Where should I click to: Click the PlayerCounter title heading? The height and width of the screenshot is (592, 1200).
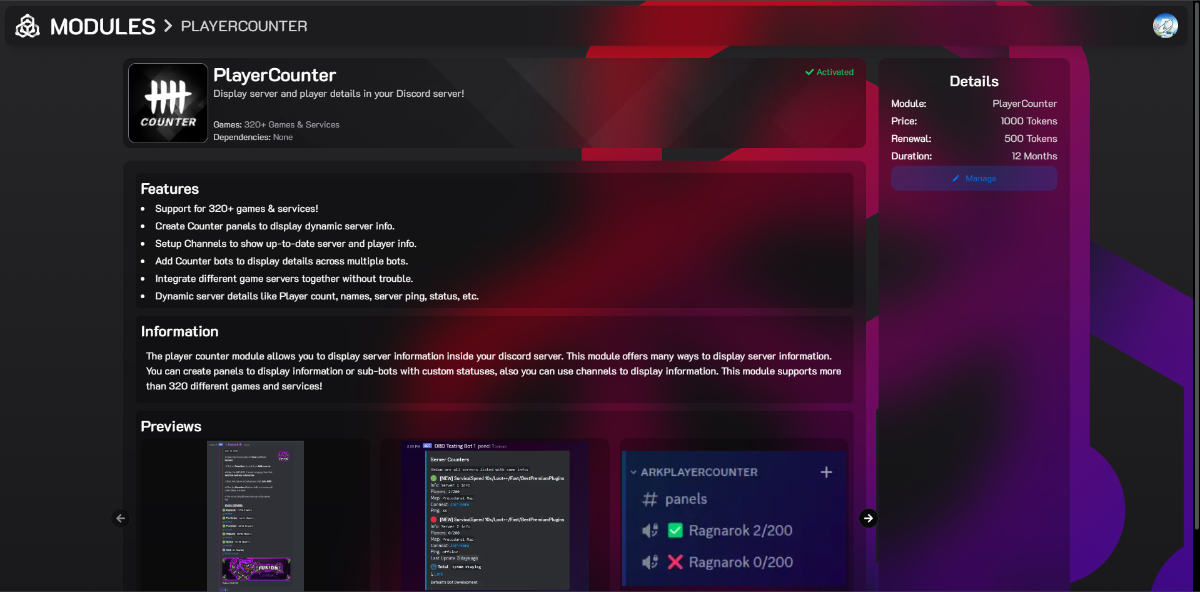pos(275,75)
